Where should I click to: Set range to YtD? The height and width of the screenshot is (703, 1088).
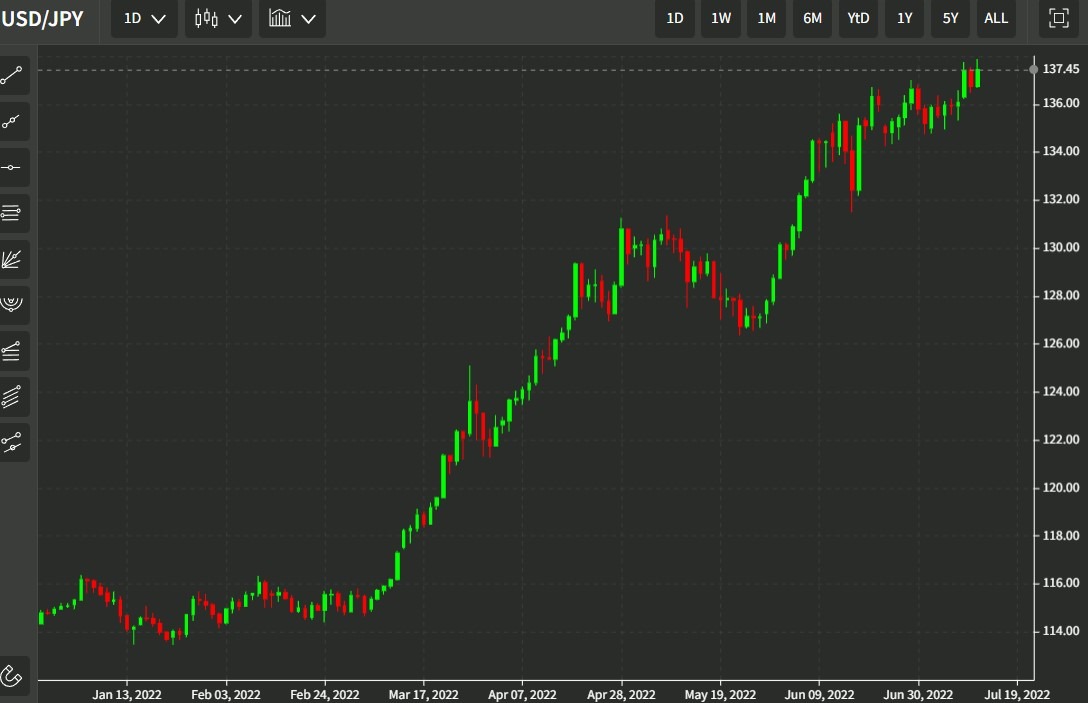point(858,18)
